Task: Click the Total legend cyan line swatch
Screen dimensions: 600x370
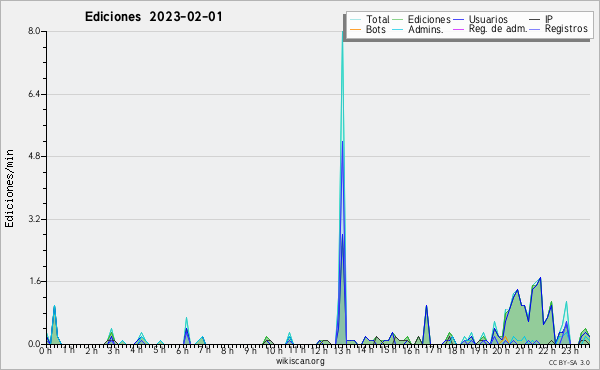Action: pos(355,20)
